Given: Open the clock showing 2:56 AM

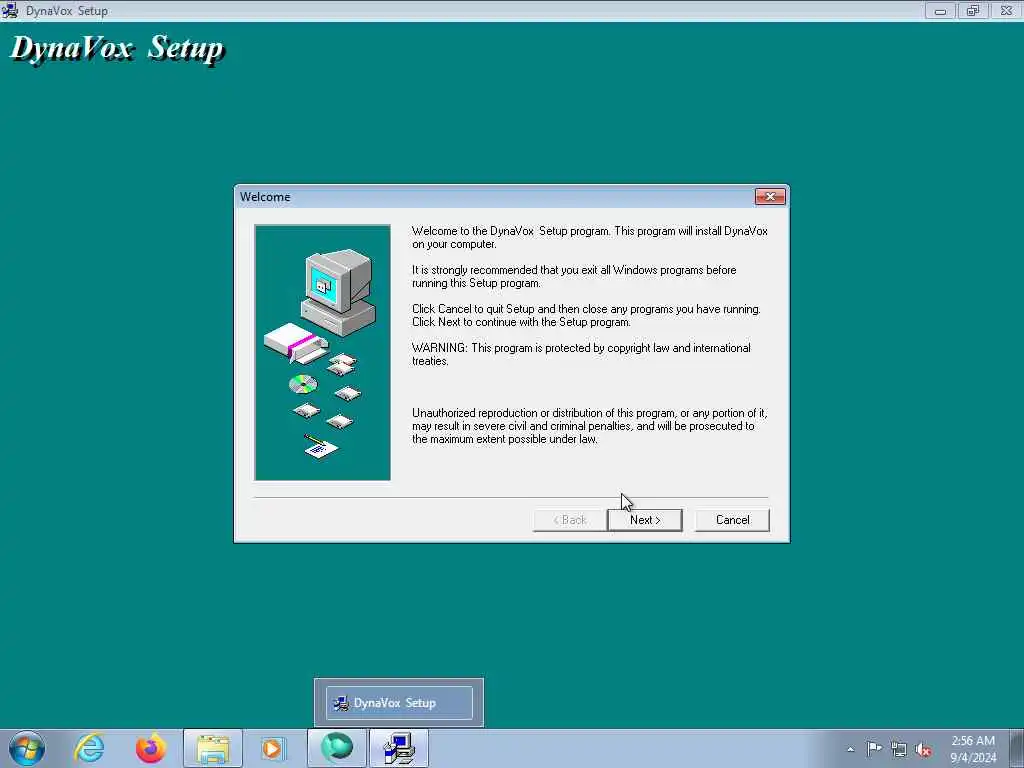Looking at the screenshot, I should [x=972, y=748].
